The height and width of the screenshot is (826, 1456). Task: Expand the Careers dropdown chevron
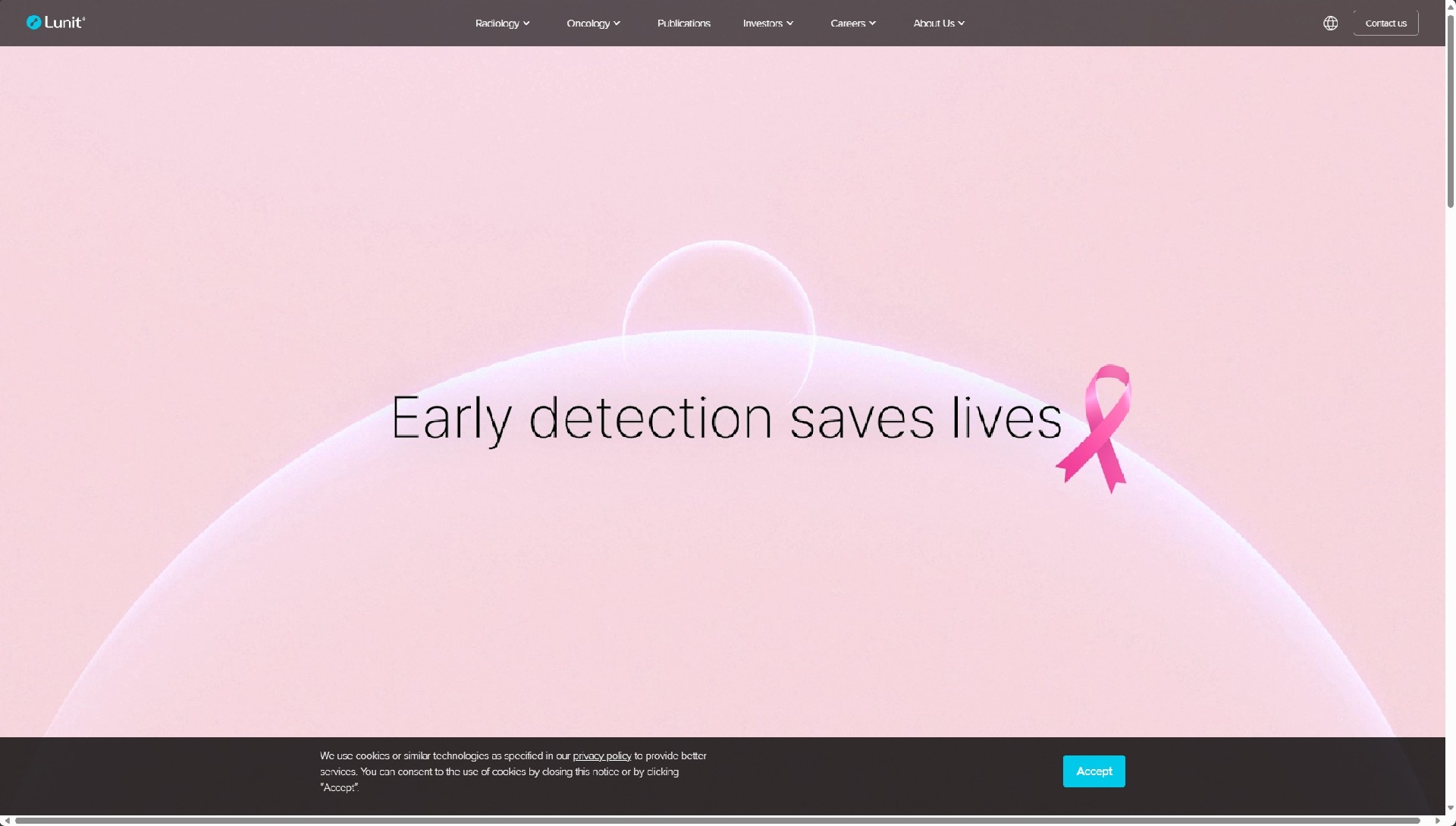coord(872,24)
